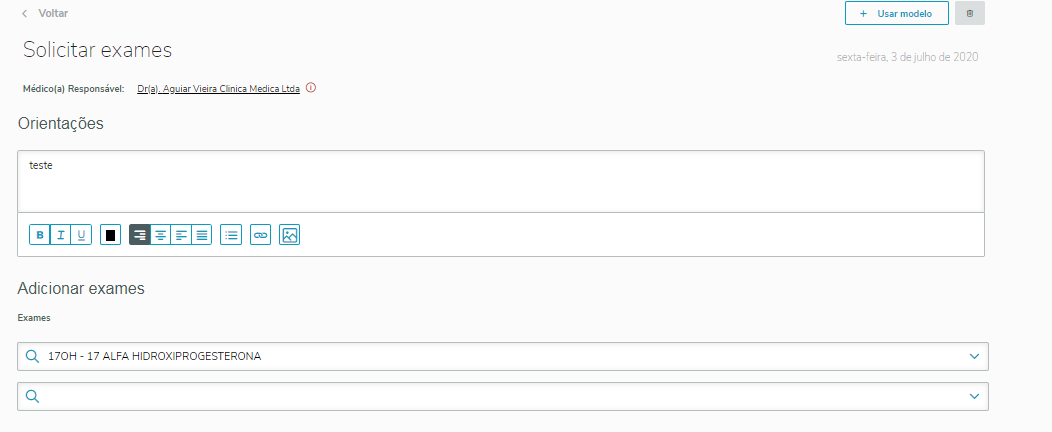Toggle underline text formatting
This screenshot has width=1052, height=432.
click(x=82, y=235)
